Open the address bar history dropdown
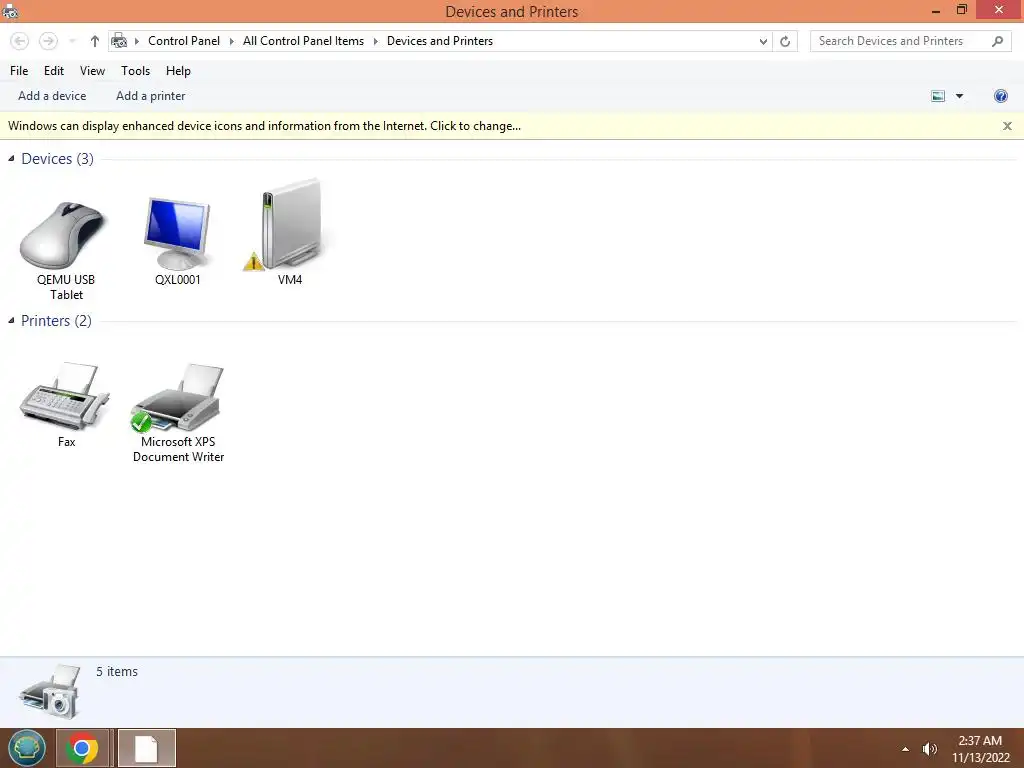Viewport: 1024px width, 768px height. point(763,41)
